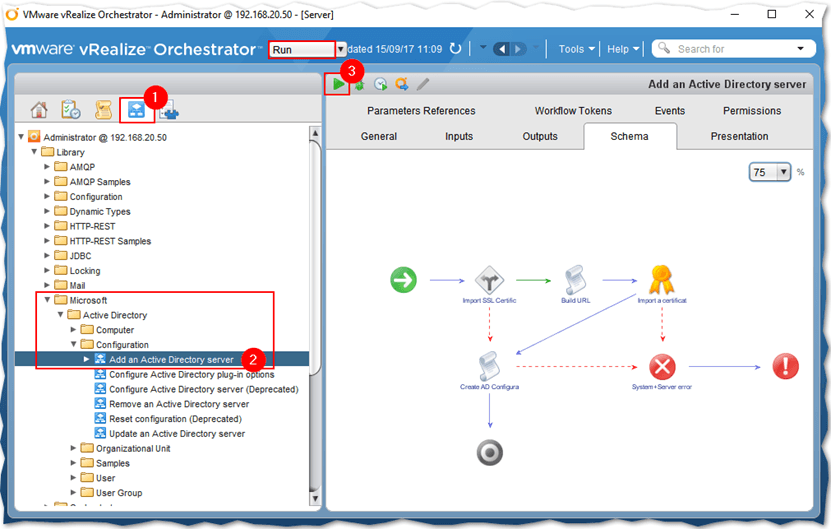Collapse the Active Directory folder

[61, 315]
